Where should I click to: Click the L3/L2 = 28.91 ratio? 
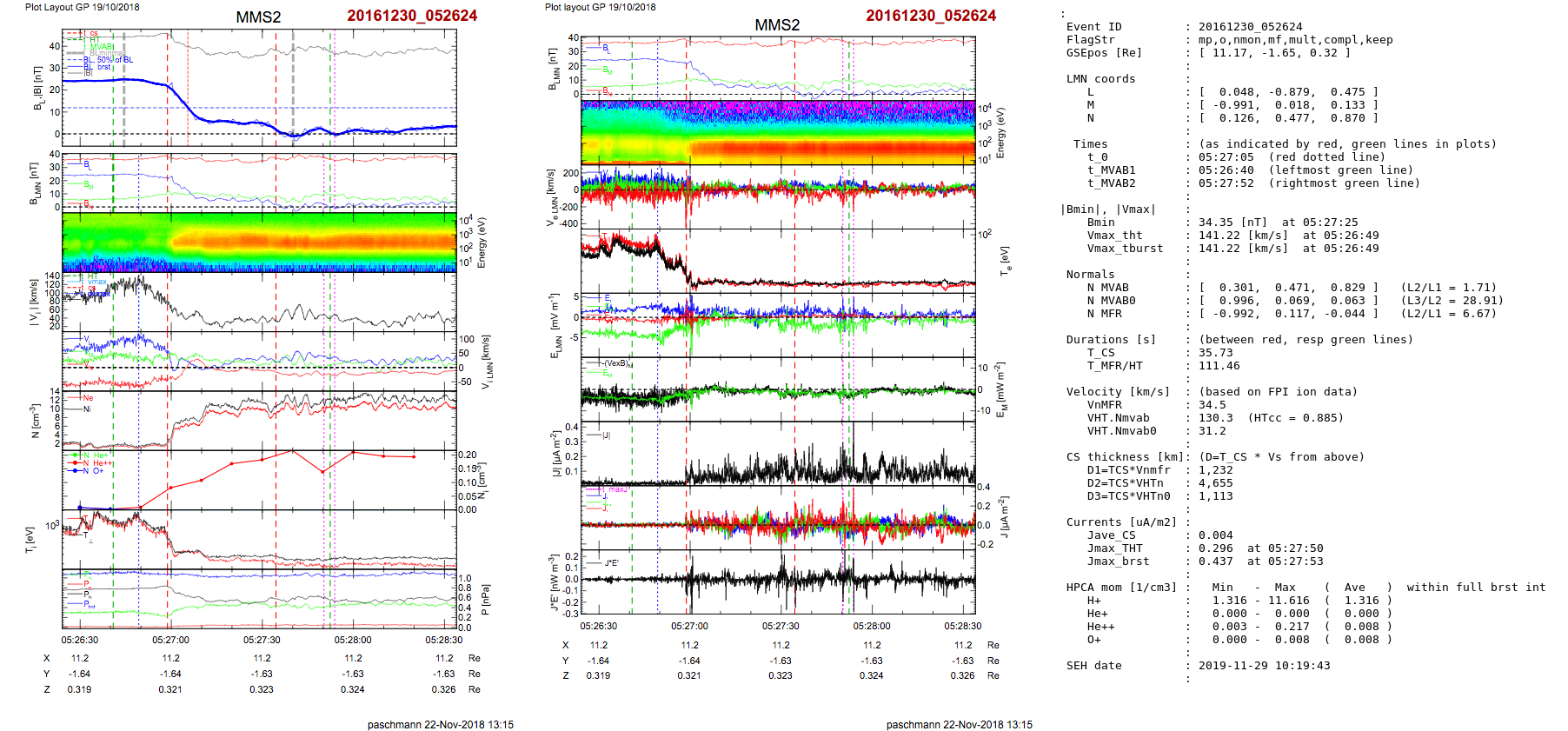(1452, 301)
